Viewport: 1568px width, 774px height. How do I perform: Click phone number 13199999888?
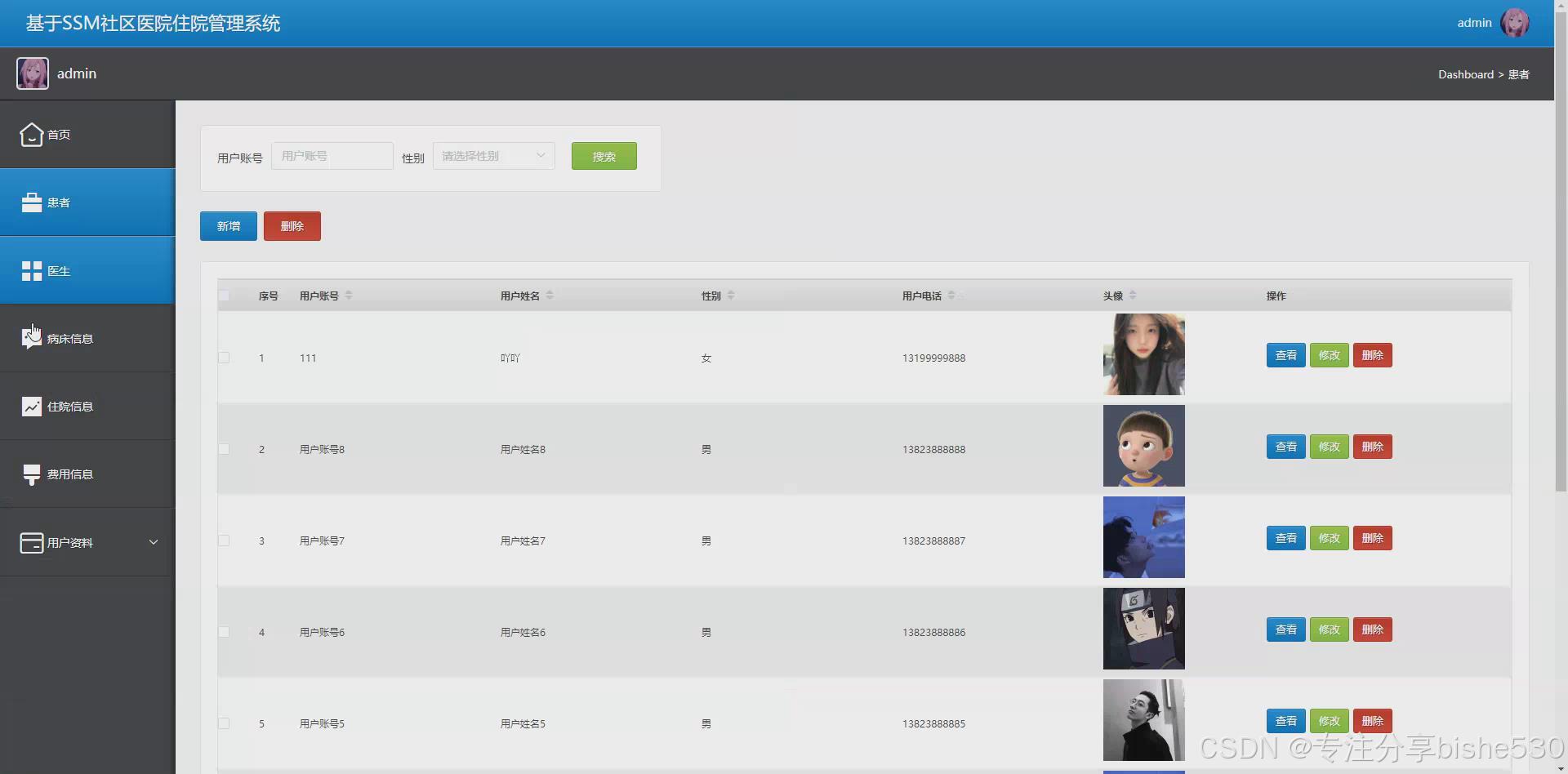point(933,358)
